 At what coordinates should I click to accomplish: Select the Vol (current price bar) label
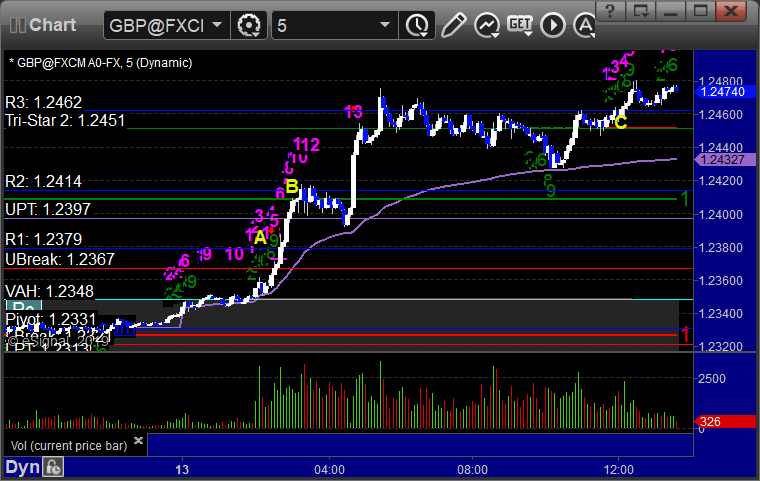click(x=69, y=446)
